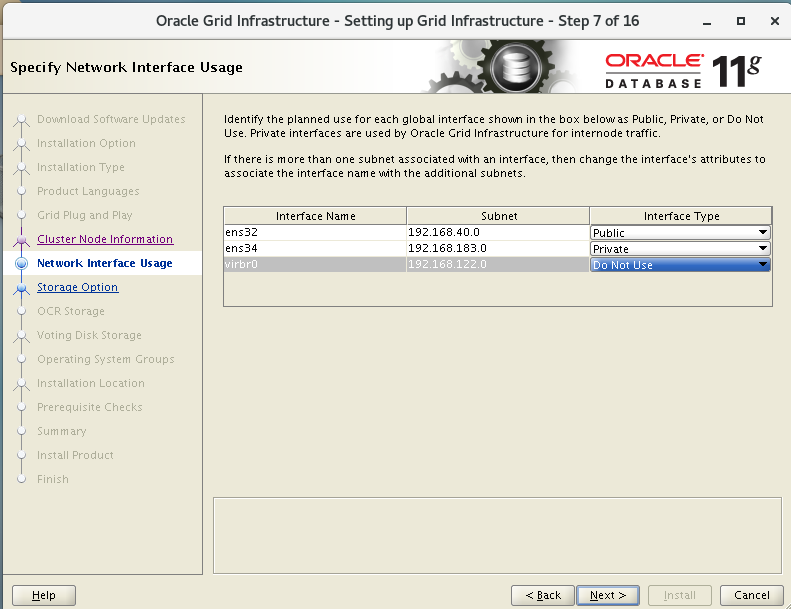Viewport: 791px width, 609px height.
Task: Open the Help button
Action: [44, 595]
